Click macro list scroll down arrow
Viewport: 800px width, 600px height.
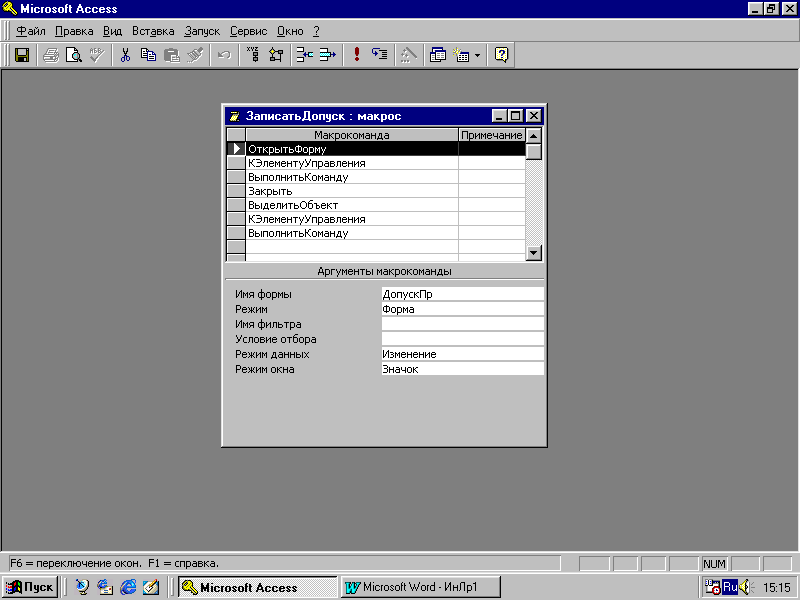[534, 252]
